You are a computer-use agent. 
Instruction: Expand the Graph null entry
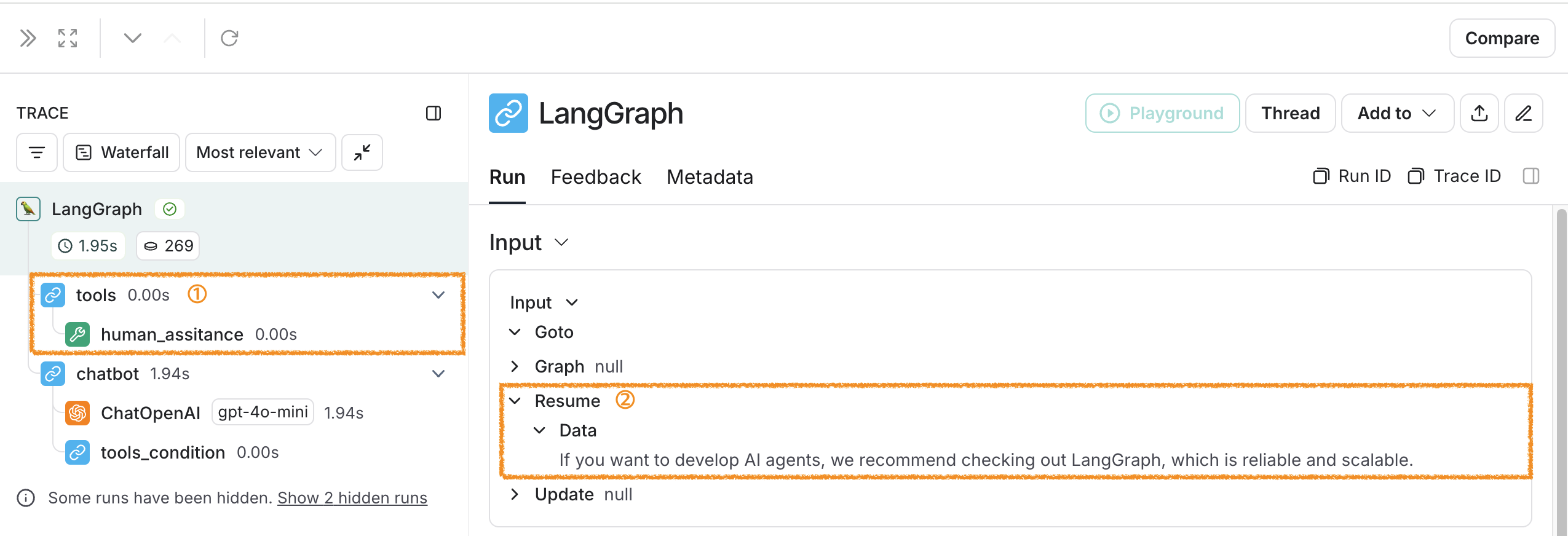click(x=515, y=366)
